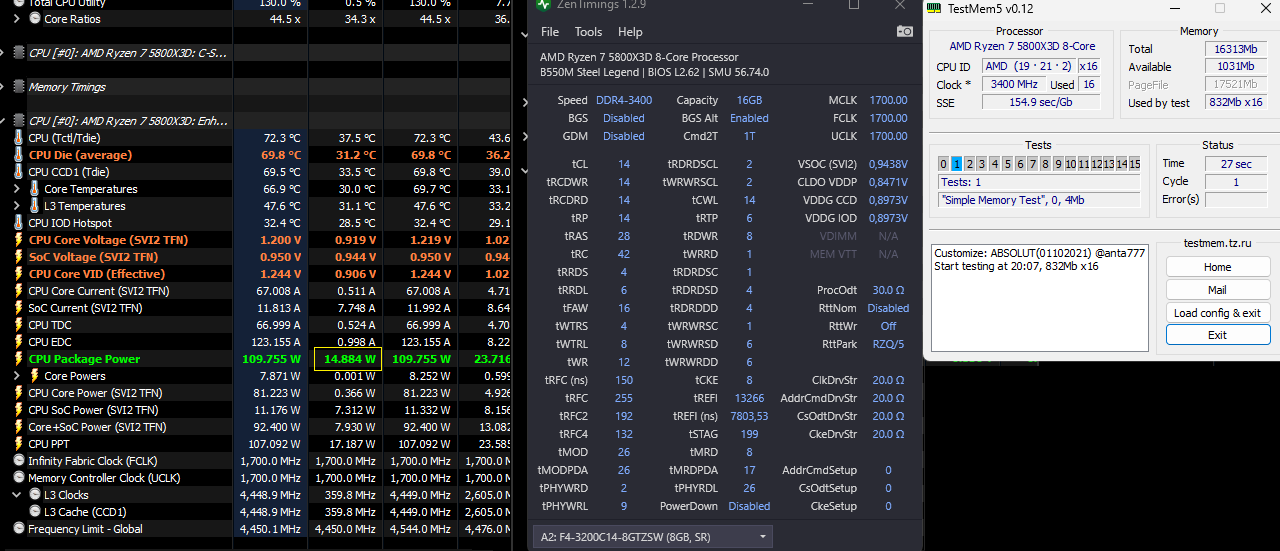Click the ZenTimings screenshot camera icon
The width and height of the screenshot is (1280, 551).
[x=905, y=32]
